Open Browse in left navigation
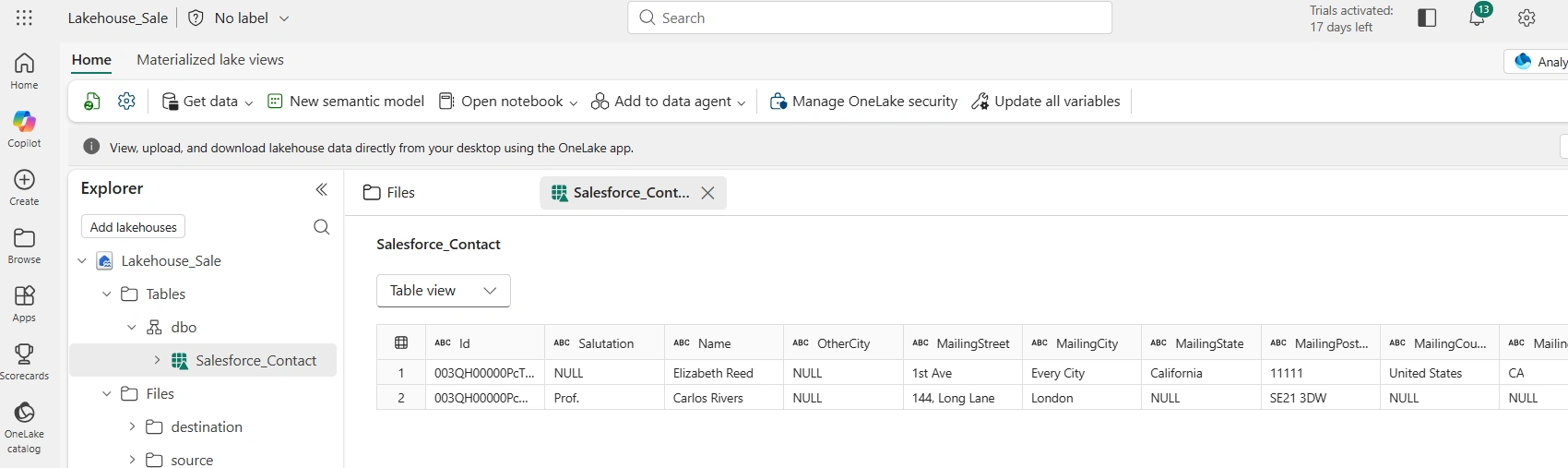The width and height of the screenshot is (1568, 468). pyautogui.click(x=25, y=246)
